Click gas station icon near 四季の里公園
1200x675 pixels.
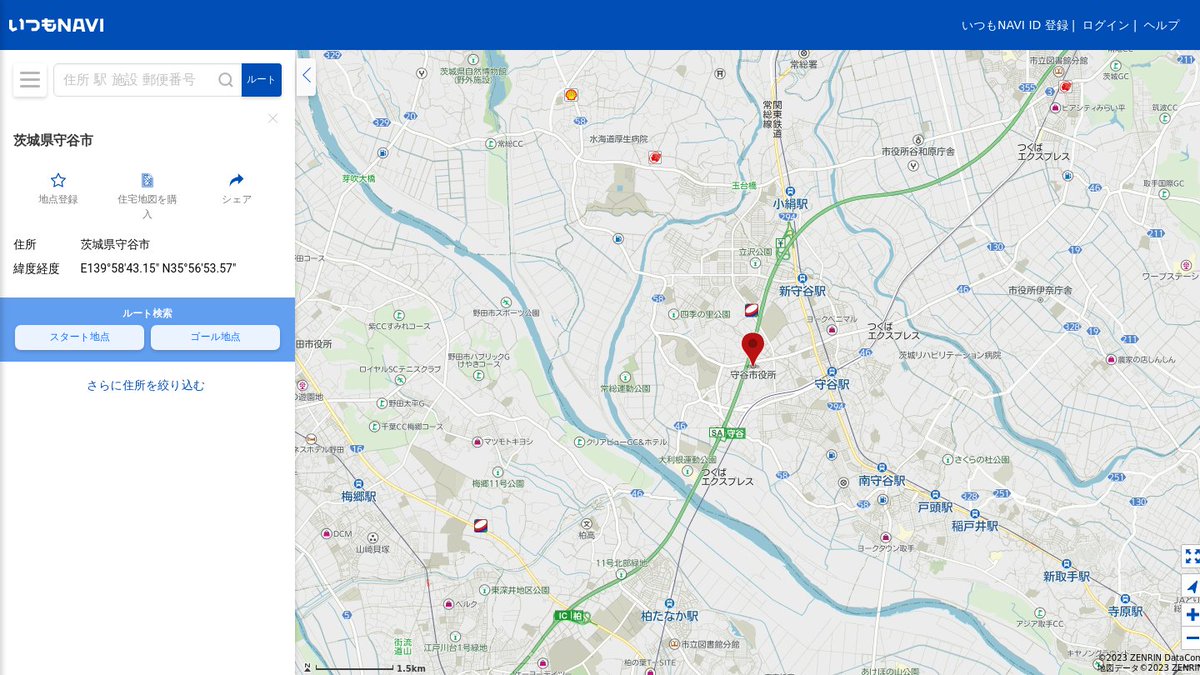point(751,310)
